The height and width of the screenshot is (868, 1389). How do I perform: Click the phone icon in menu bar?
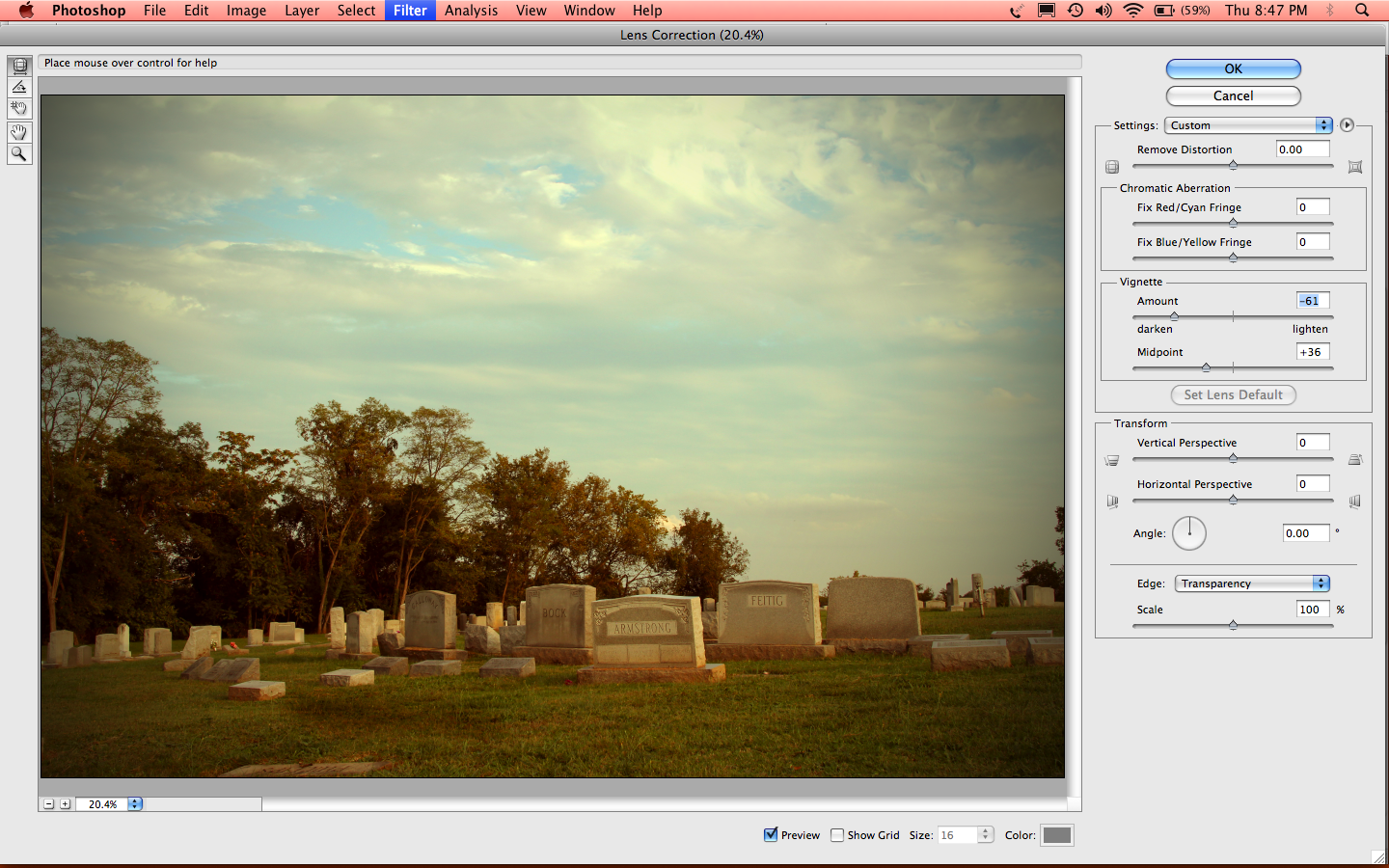(1017, 11)
